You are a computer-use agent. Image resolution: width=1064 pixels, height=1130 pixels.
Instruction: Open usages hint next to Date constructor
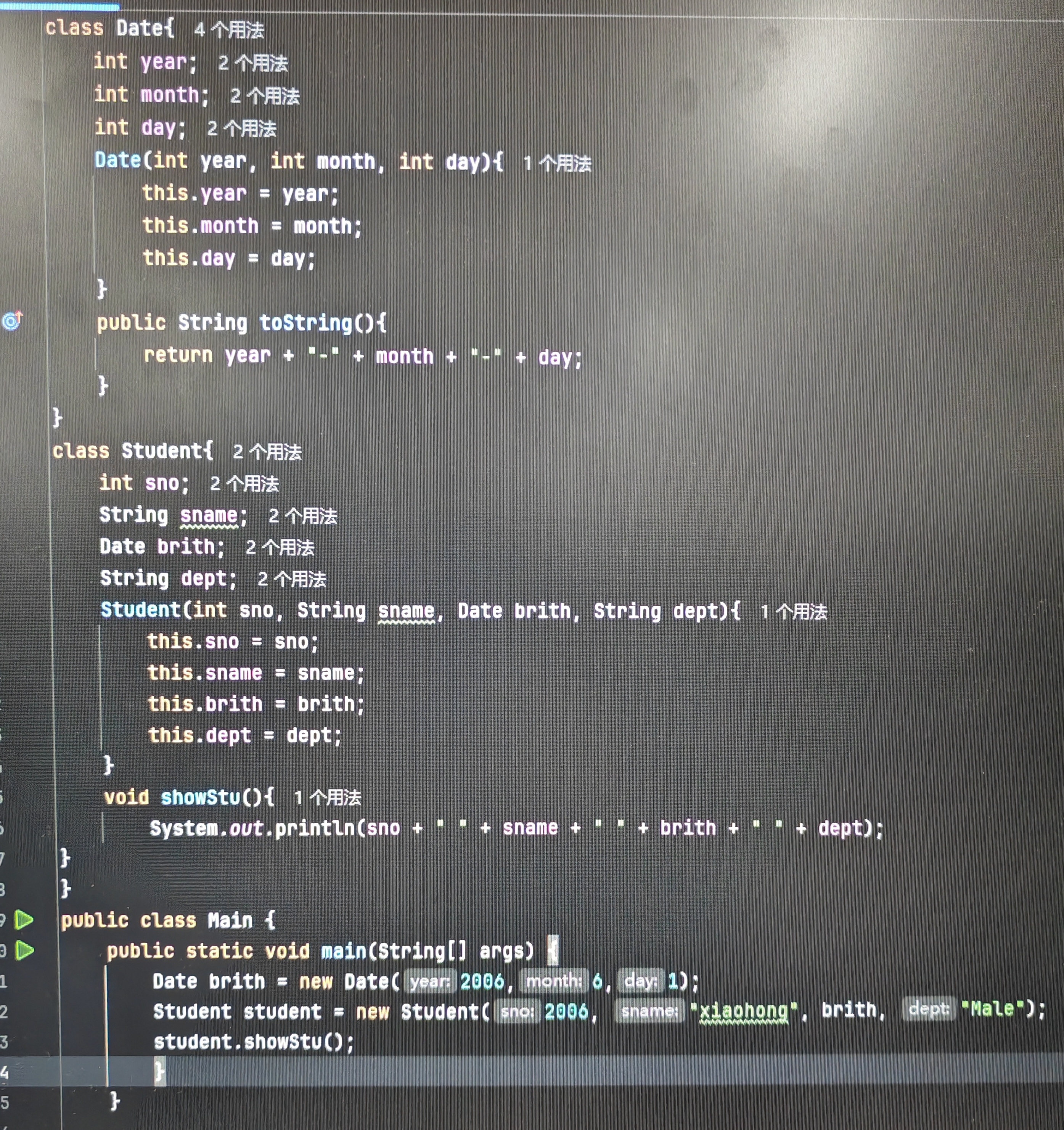coord(557,164)
